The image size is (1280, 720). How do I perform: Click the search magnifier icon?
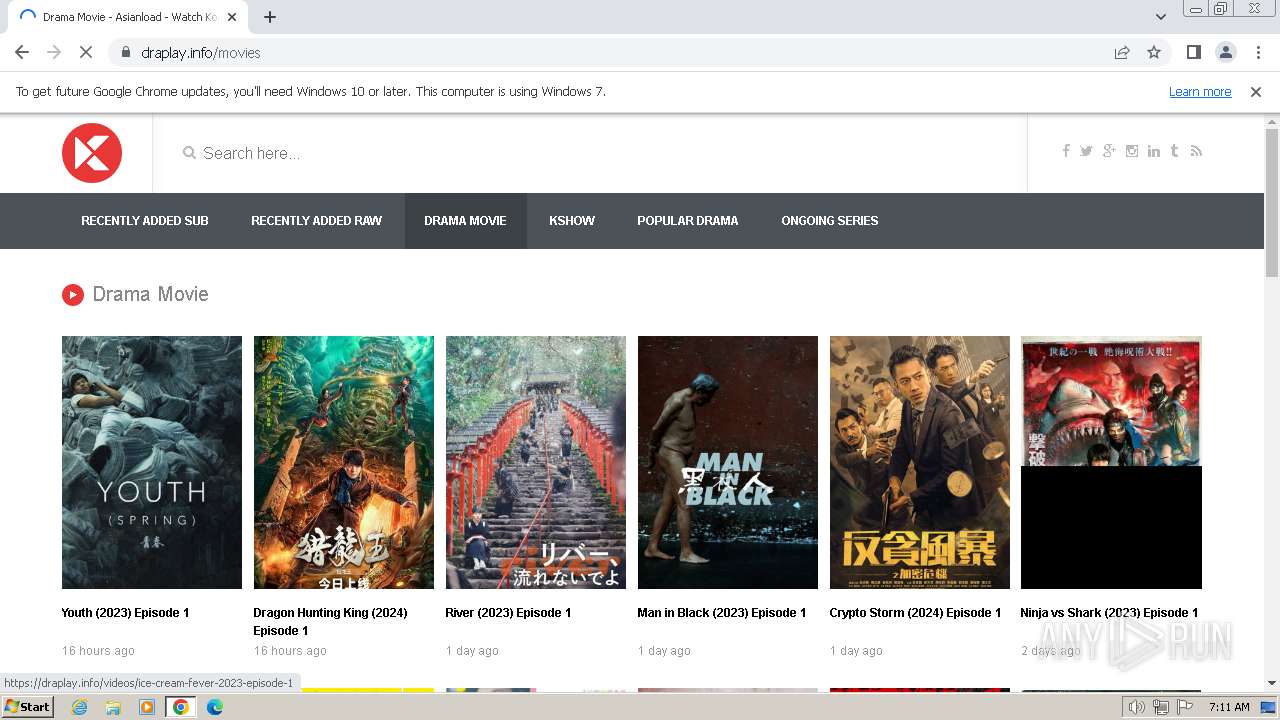[x=189, y=153]
